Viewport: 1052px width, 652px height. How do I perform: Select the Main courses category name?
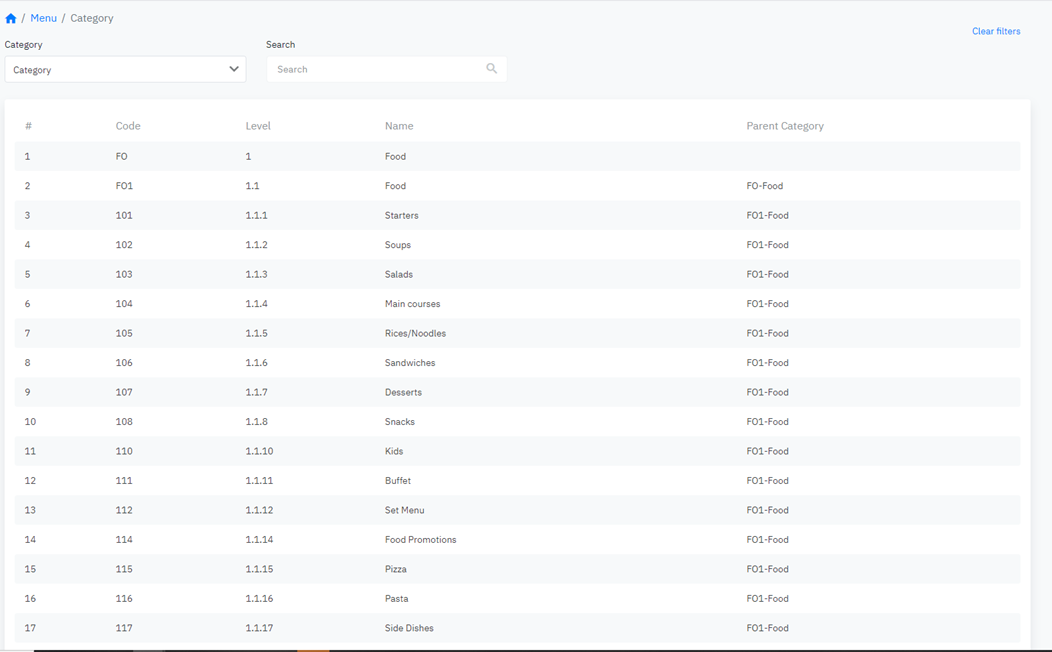point(412,304)
